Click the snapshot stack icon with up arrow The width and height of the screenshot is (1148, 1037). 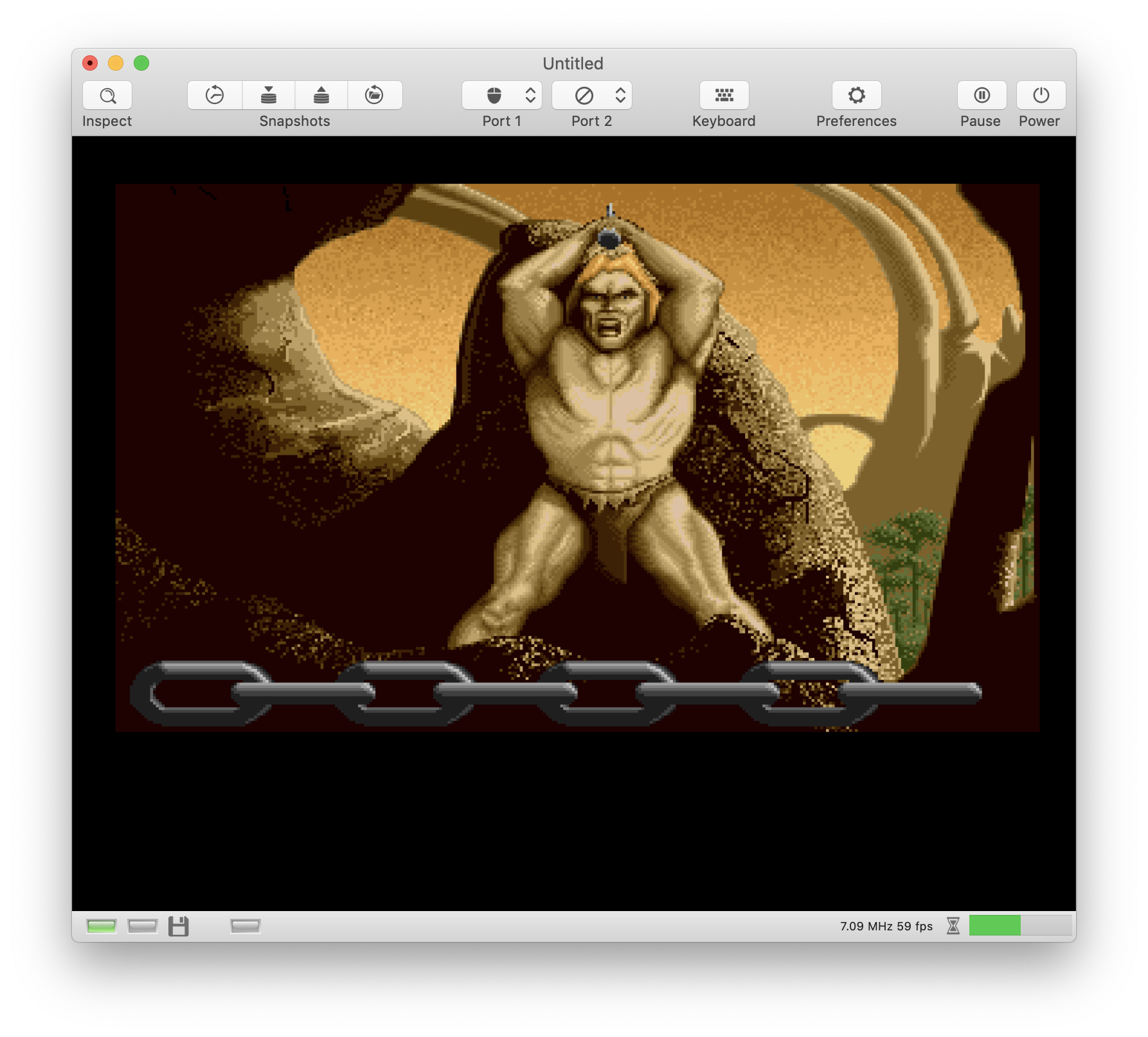tap(321, 96)
